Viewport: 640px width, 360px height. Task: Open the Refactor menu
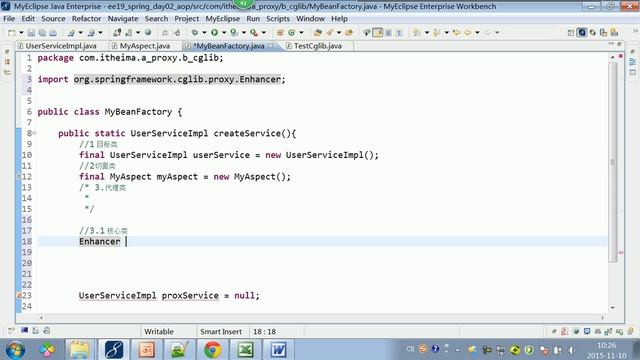point(87,19)
